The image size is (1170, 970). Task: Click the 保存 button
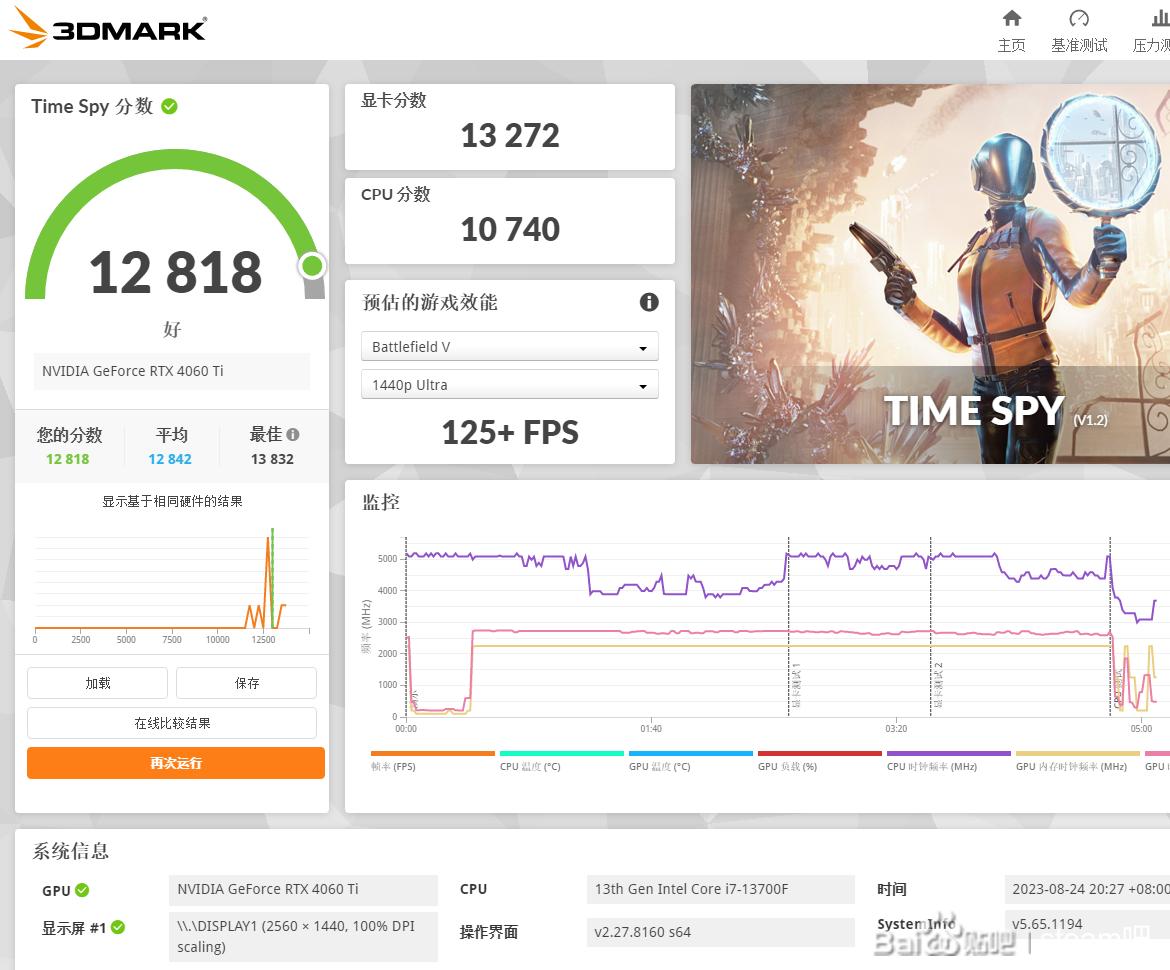pos(247,683)
